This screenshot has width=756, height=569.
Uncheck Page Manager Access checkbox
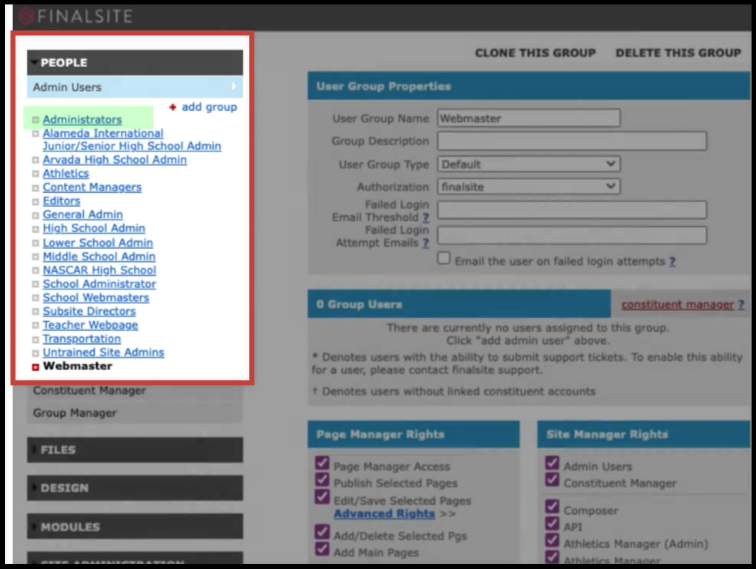click(x=322, y=464)
